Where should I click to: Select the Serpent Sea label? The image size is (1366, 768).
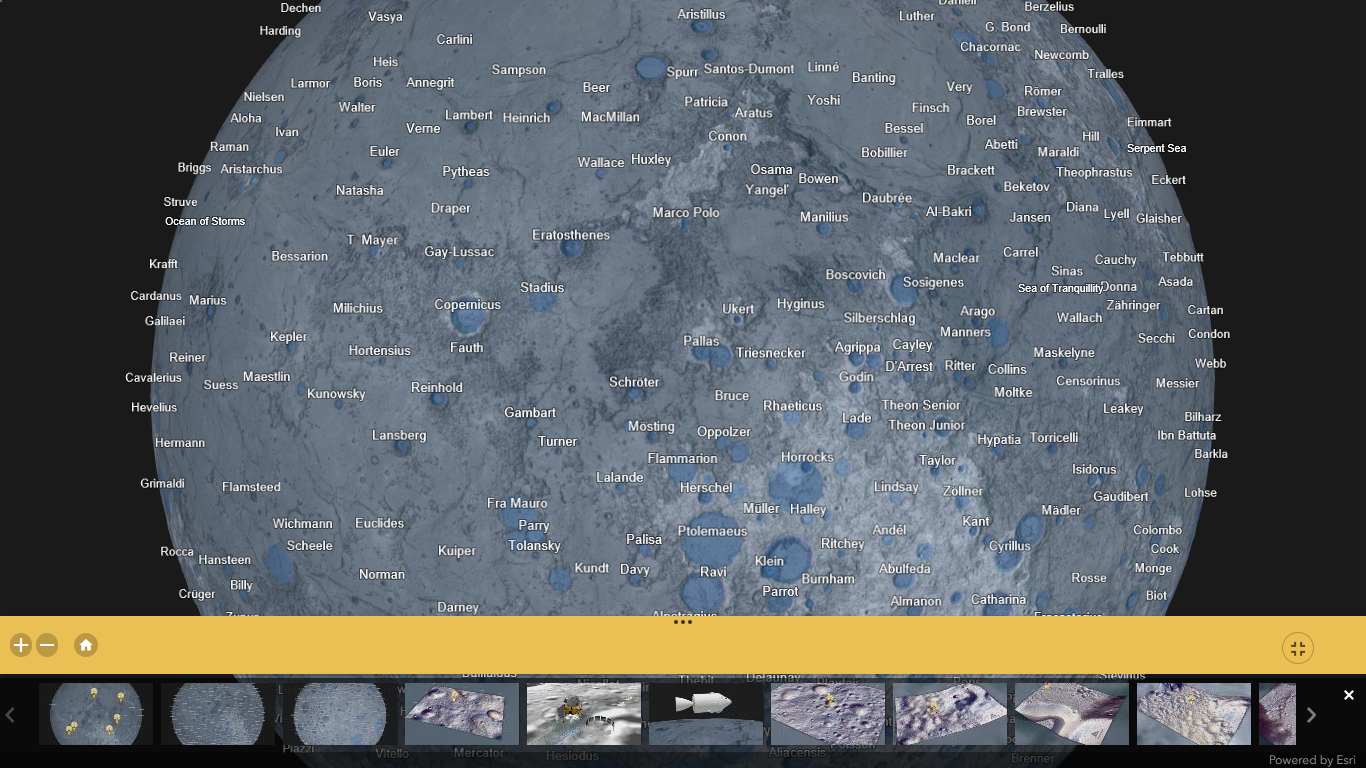click(x=1156, y=148)
